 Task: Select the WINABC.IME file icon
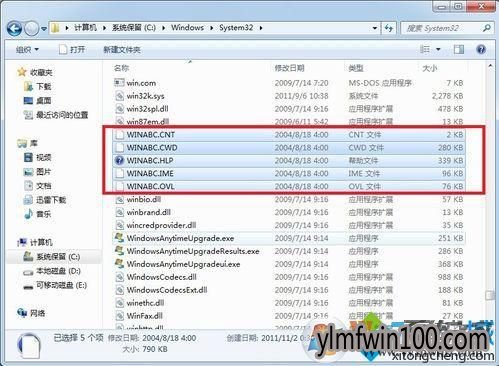119,173
